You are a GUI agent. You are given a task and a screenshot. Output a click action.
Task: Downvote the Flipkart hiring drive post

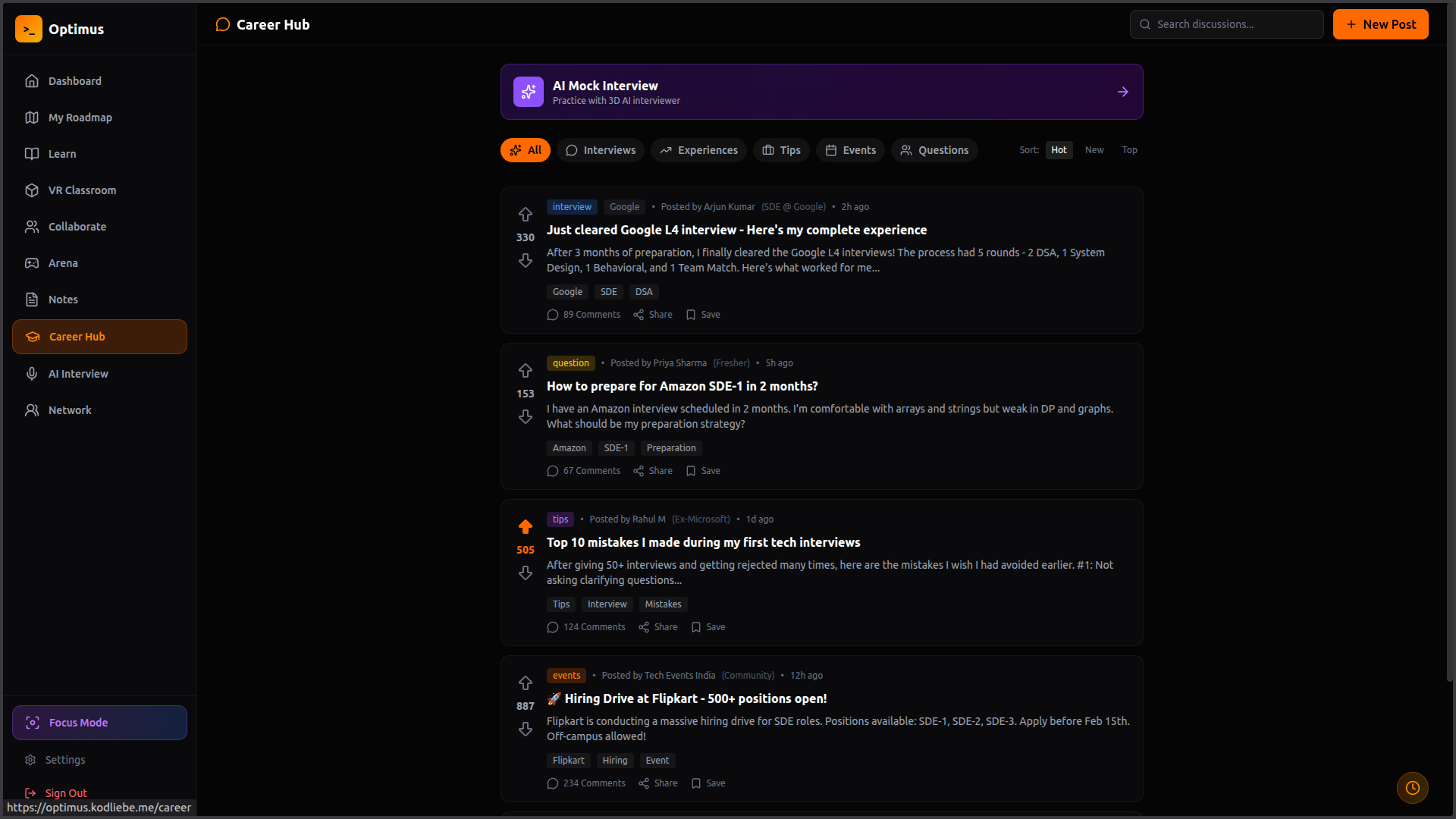click(525, 730)
